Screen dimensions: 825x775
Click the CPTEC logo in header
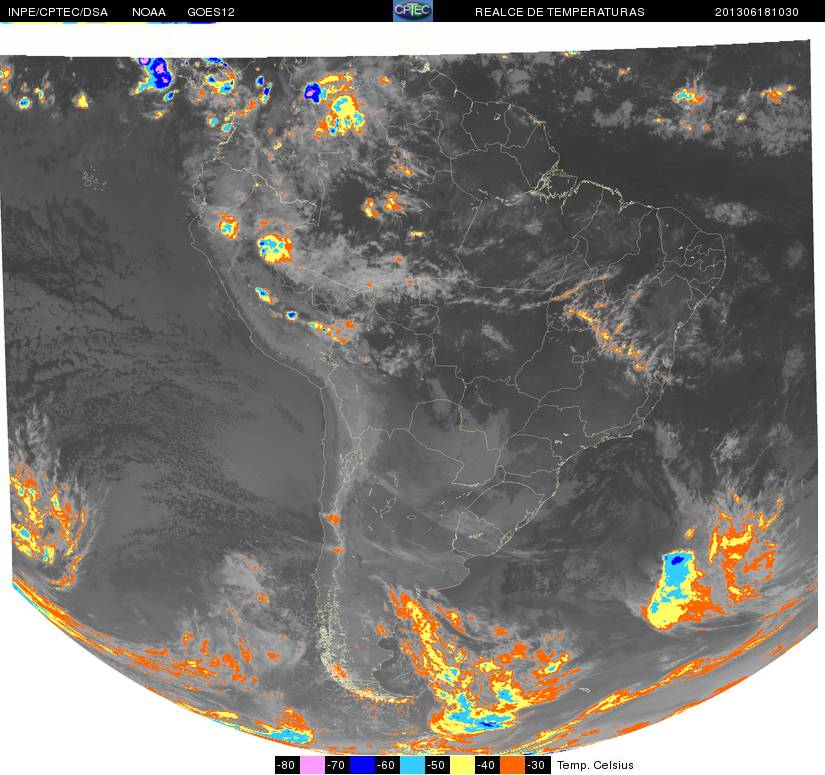click(413, 11)
